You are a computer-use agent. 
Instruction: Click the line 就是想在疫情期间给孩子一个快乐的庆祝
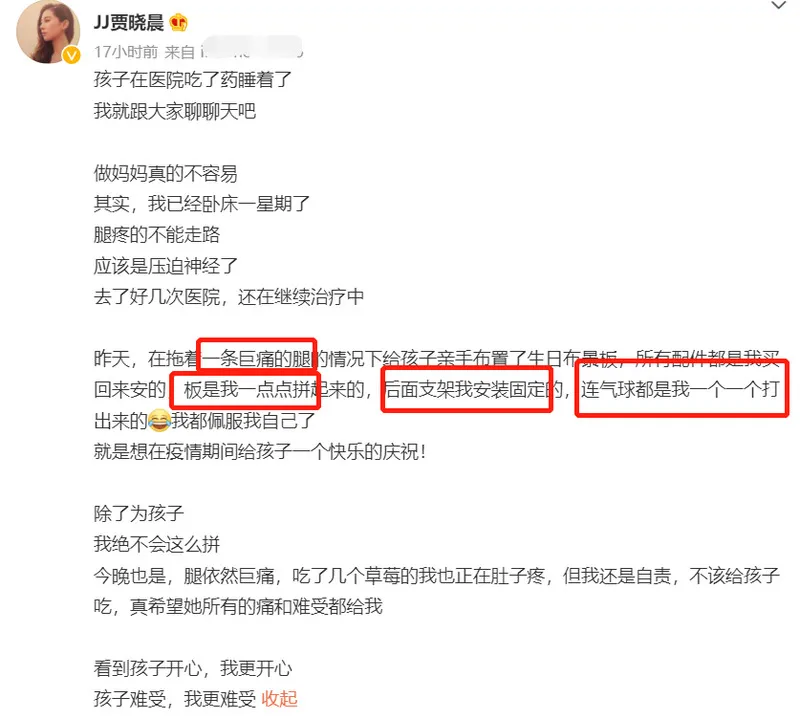click(x=260, y=452)
